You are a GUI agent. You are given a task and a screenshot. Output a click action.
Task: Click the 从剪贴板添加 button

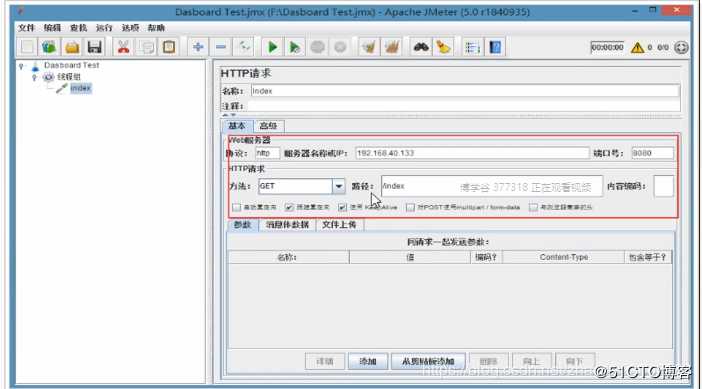[428, 361]
